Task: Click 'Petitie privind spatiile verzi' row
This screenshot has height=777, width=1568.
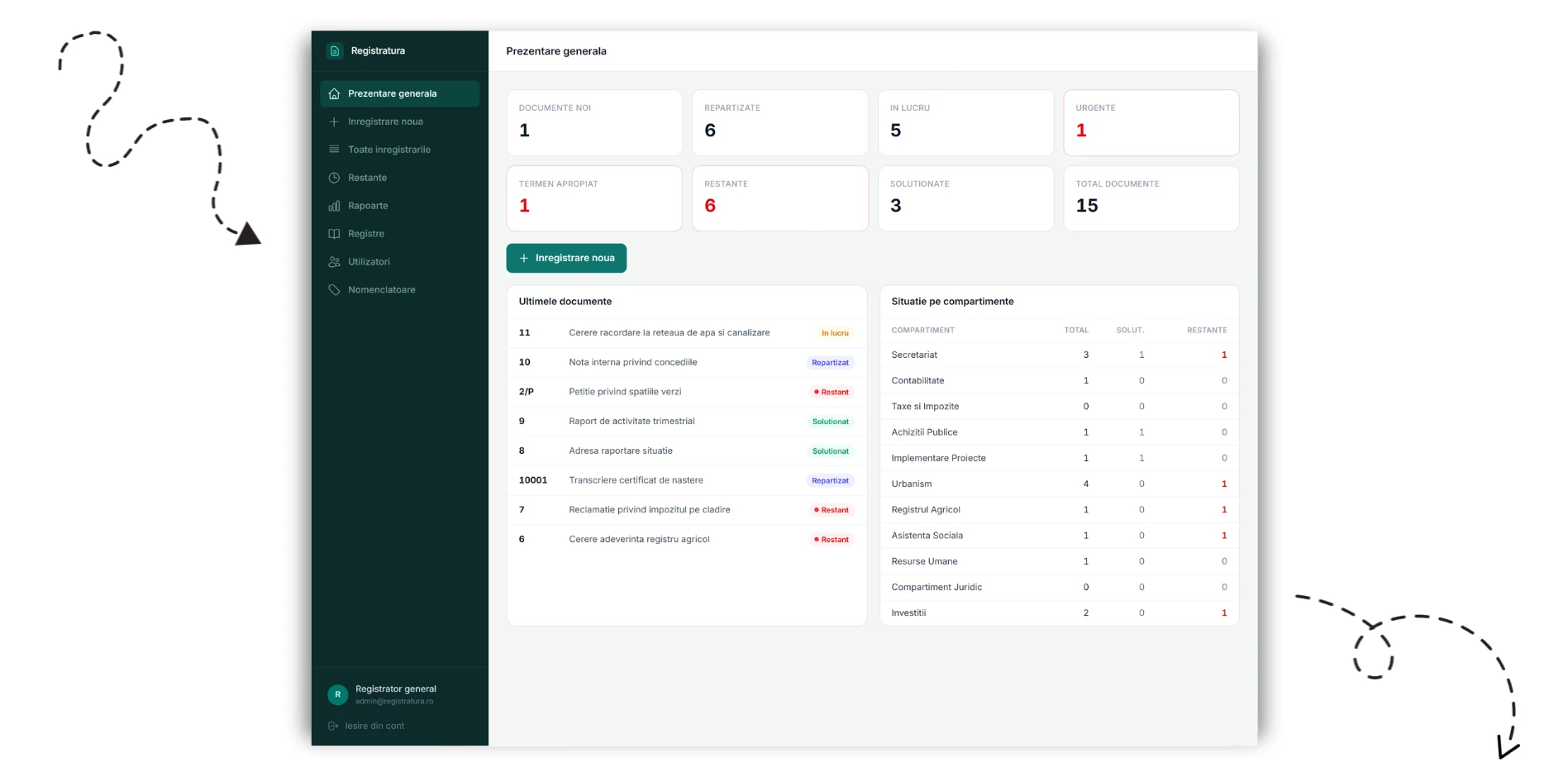Action: 687,393
